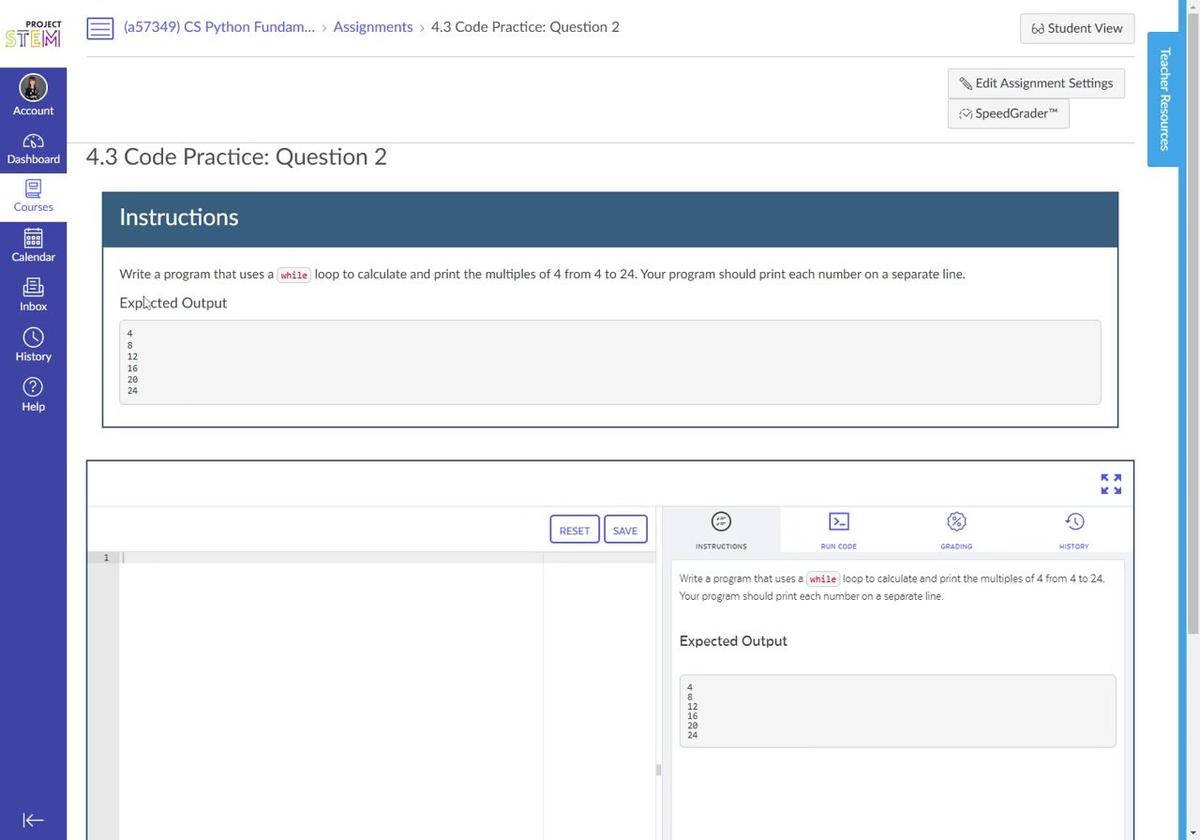Click the Expected Output heading in the right panel
The height and width of the screenshot is (840, 1200).
point(733,641)
